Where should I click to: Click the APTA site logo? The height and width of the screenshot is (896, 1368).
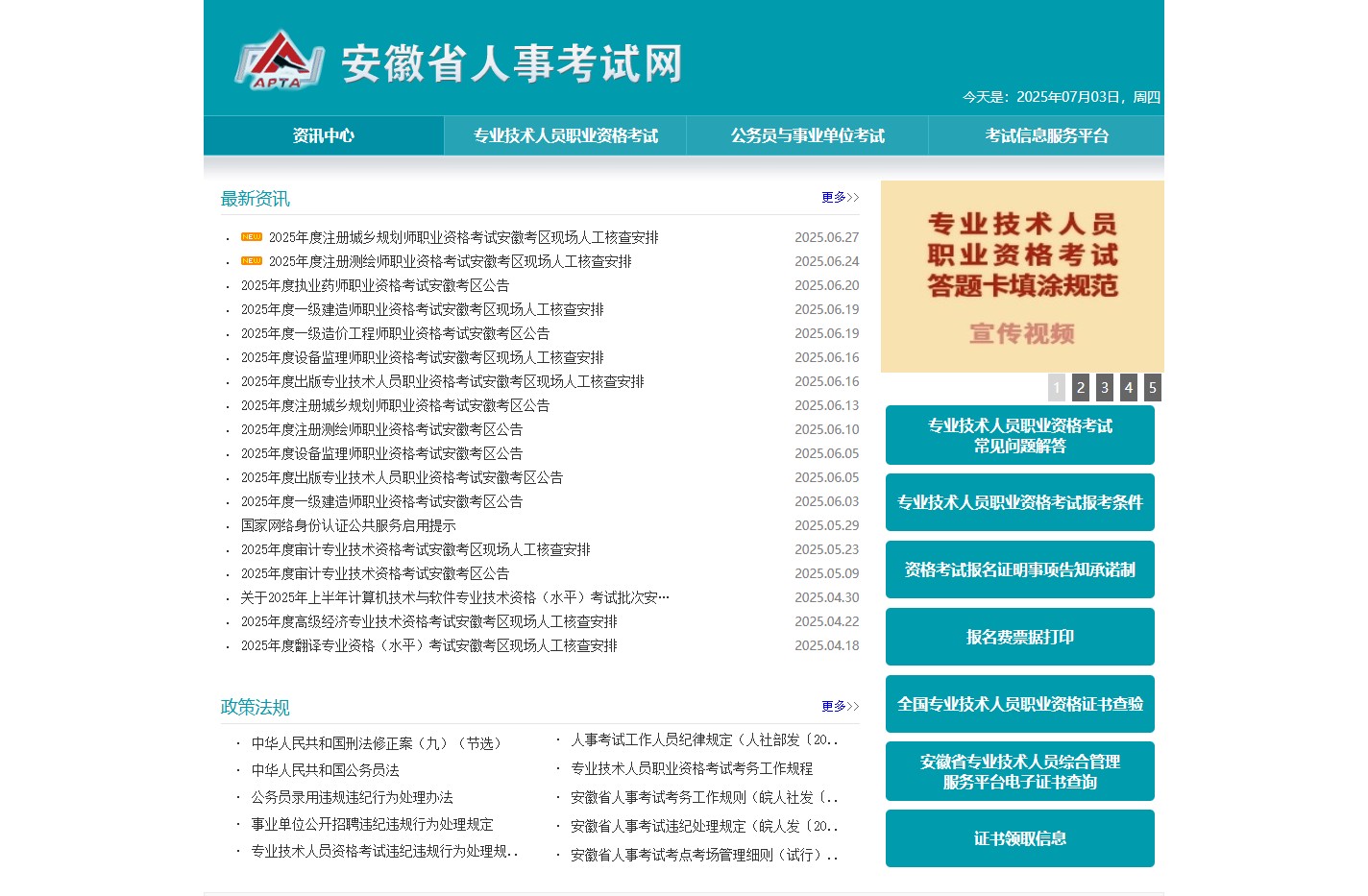(278, 61)
